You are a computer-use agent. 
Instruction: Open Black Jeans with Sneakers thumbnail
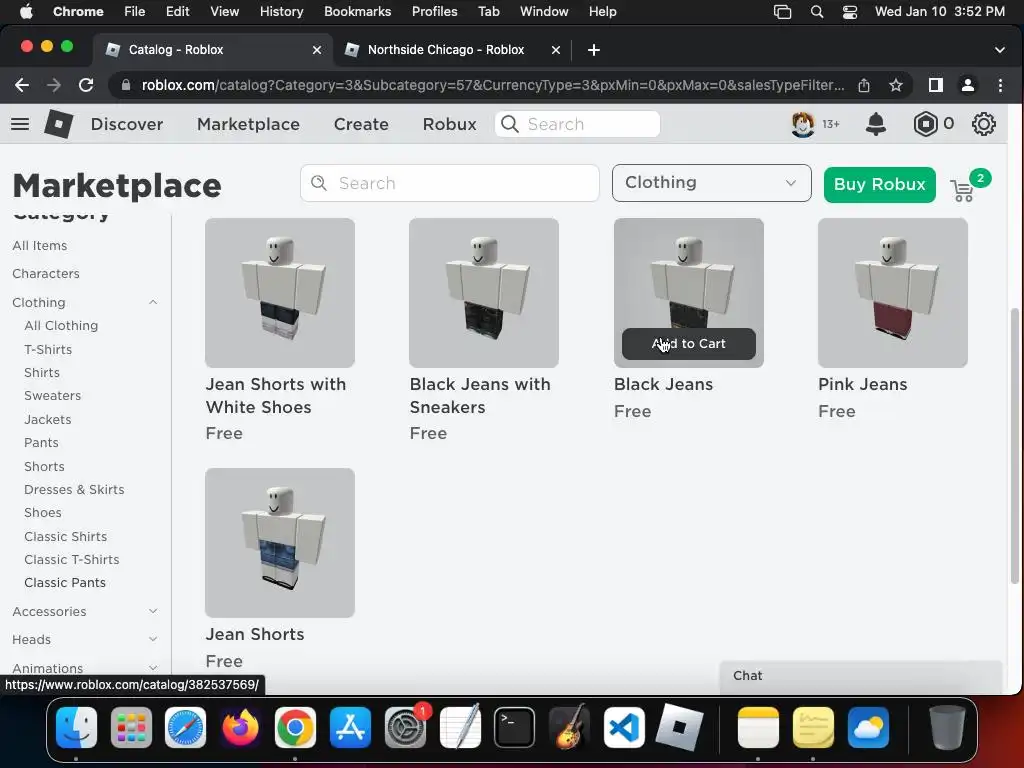click(x=483, y=293)
